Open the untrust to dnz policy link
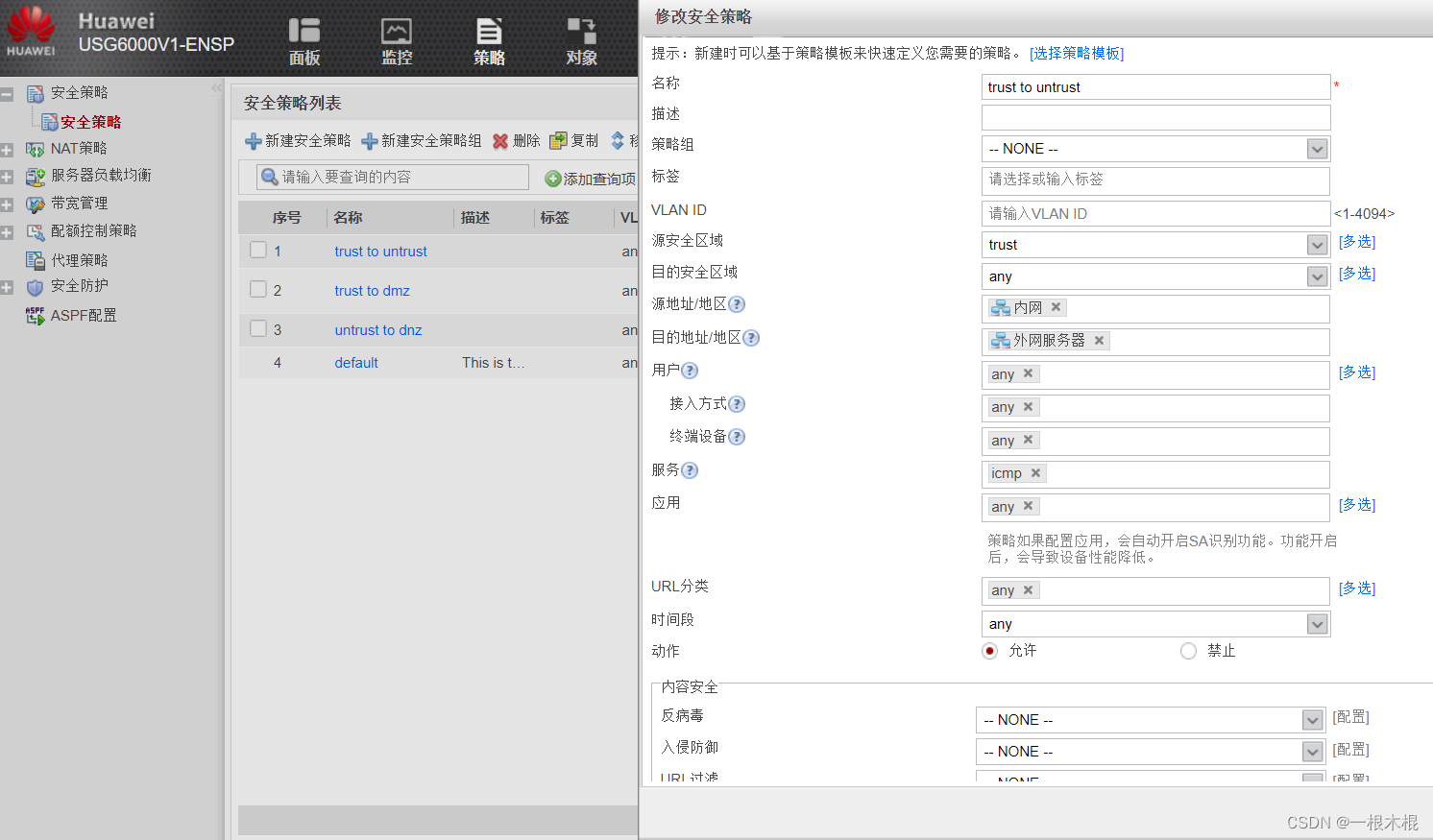The image size is (1433, 840). coord(378,330)
